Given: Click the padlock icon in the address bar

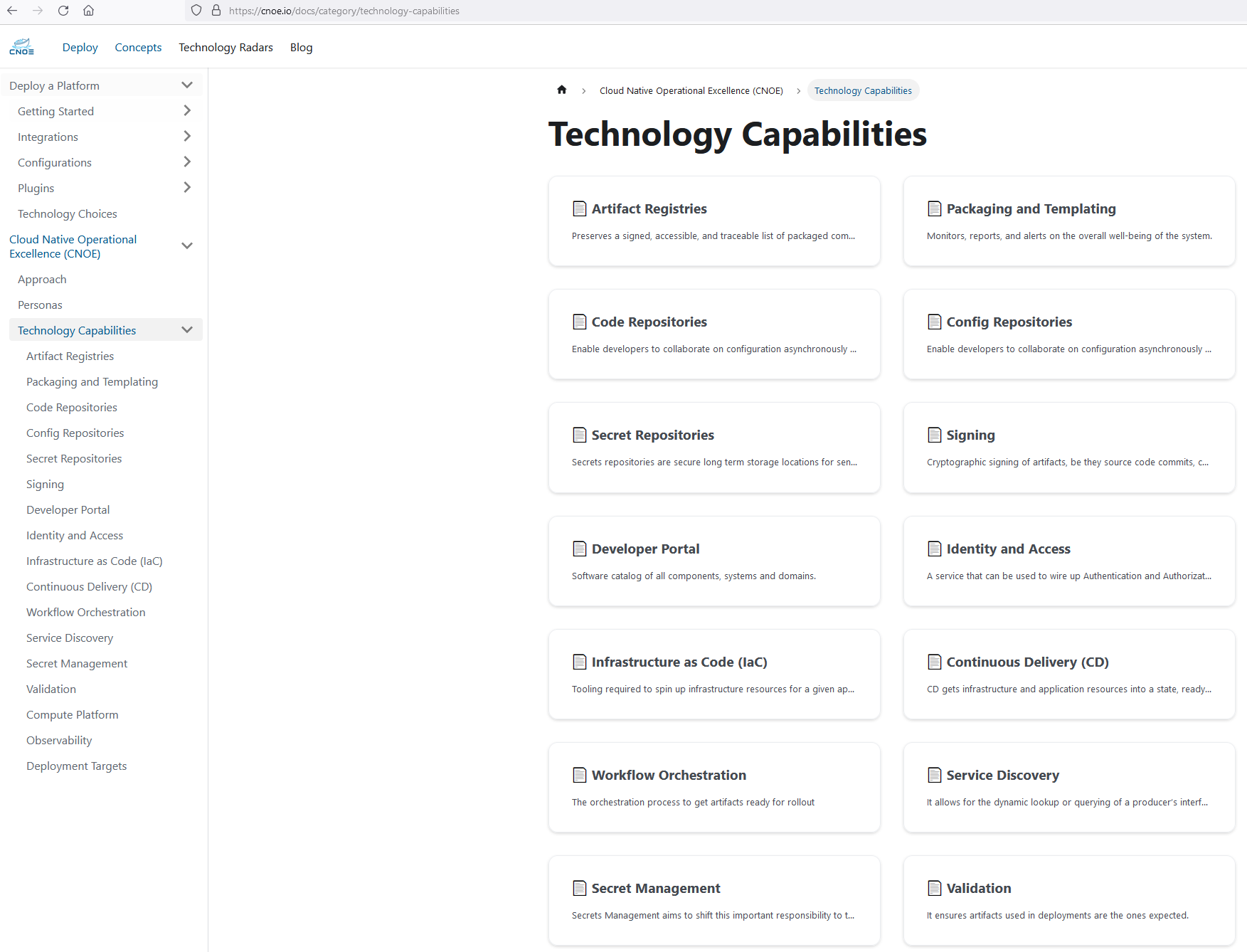Looking at the screenshot, I should click(x=216, y=10).
